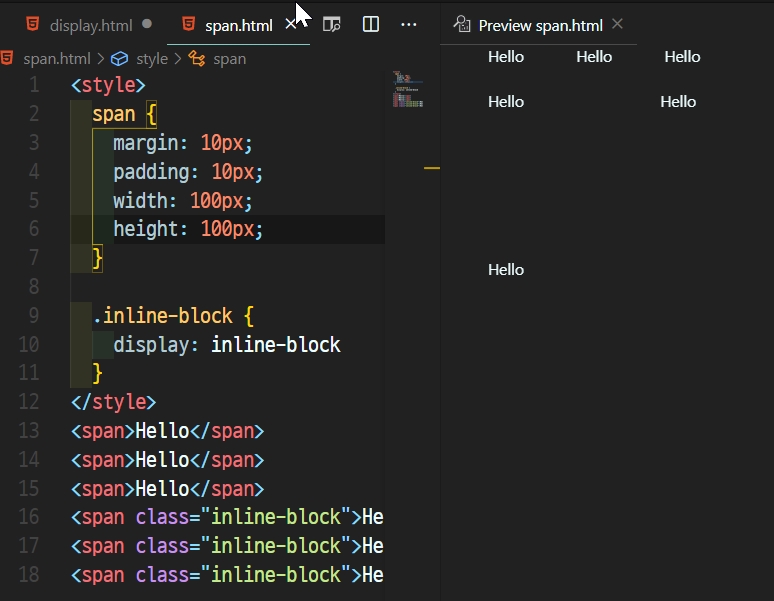Screen dimensions: 774x601
Task: Click the preview tab's icon
Action: tap(462, 24)
